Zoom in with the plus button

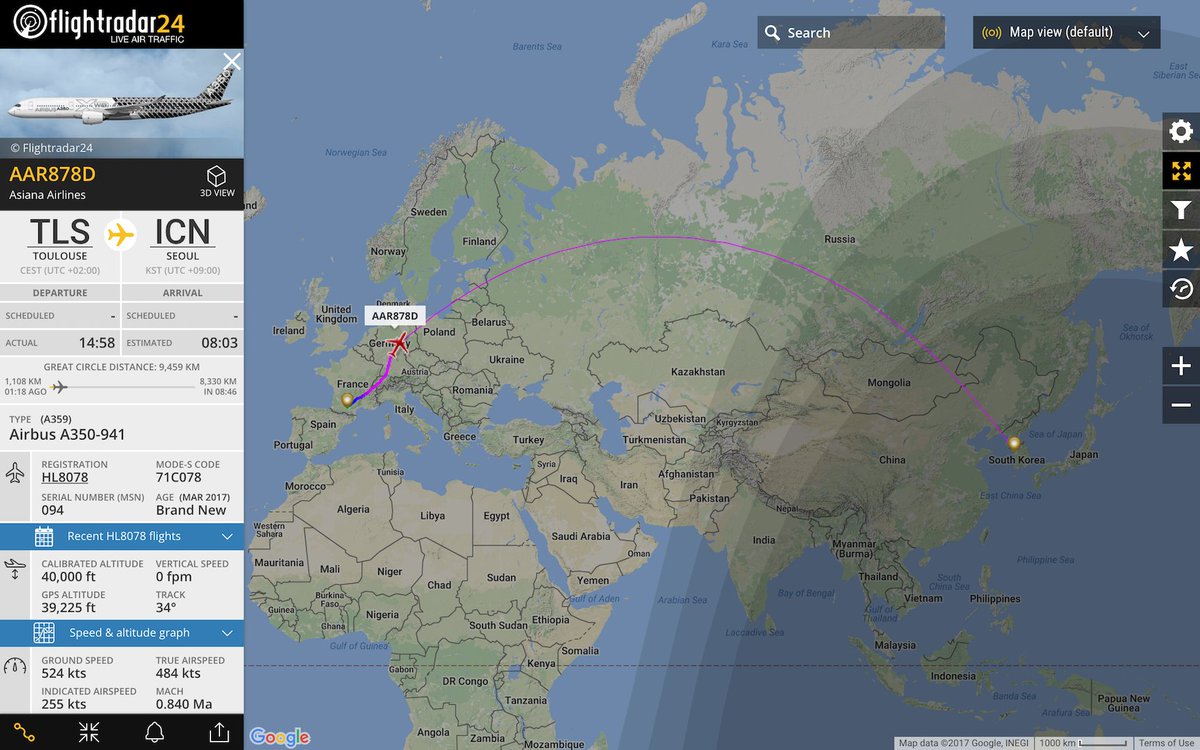(1181, 366)
